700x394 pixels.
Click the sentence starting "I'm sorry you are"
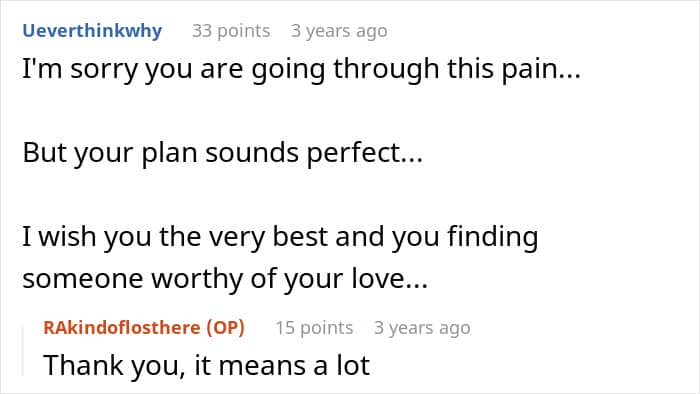coord(301,70)
